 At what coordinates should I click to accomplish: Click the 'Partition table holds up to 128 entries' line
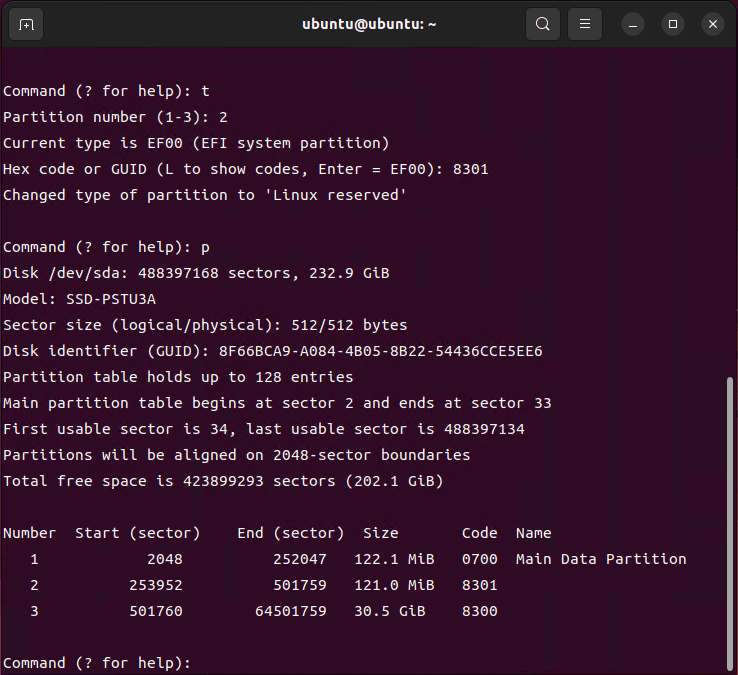click(178, 377)
